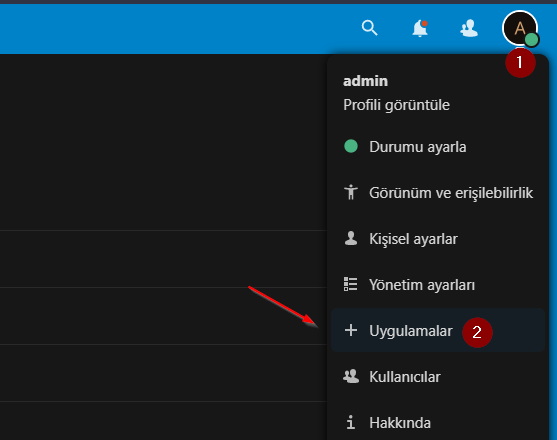
Task: Open the search magnifier in header
Action: (x=369, y=28)
